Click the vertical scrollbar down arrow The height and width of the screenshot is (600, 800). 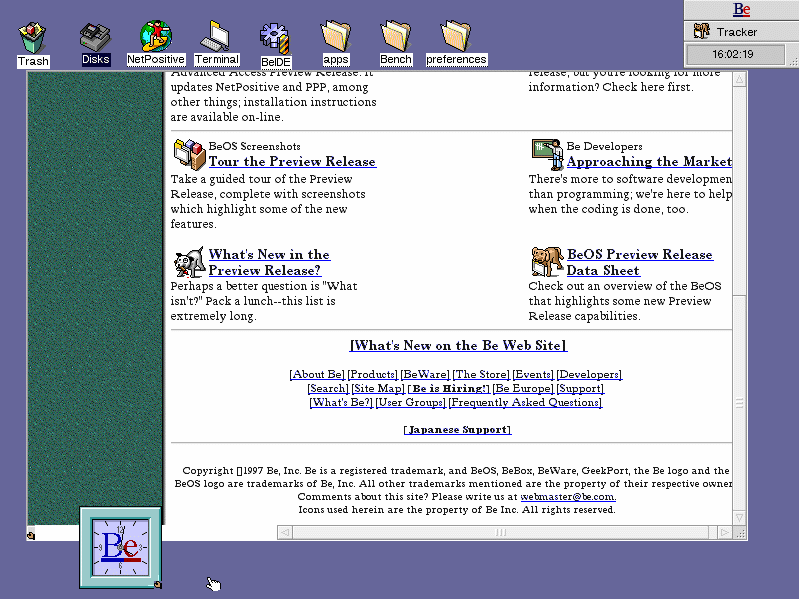coord(739,517)
